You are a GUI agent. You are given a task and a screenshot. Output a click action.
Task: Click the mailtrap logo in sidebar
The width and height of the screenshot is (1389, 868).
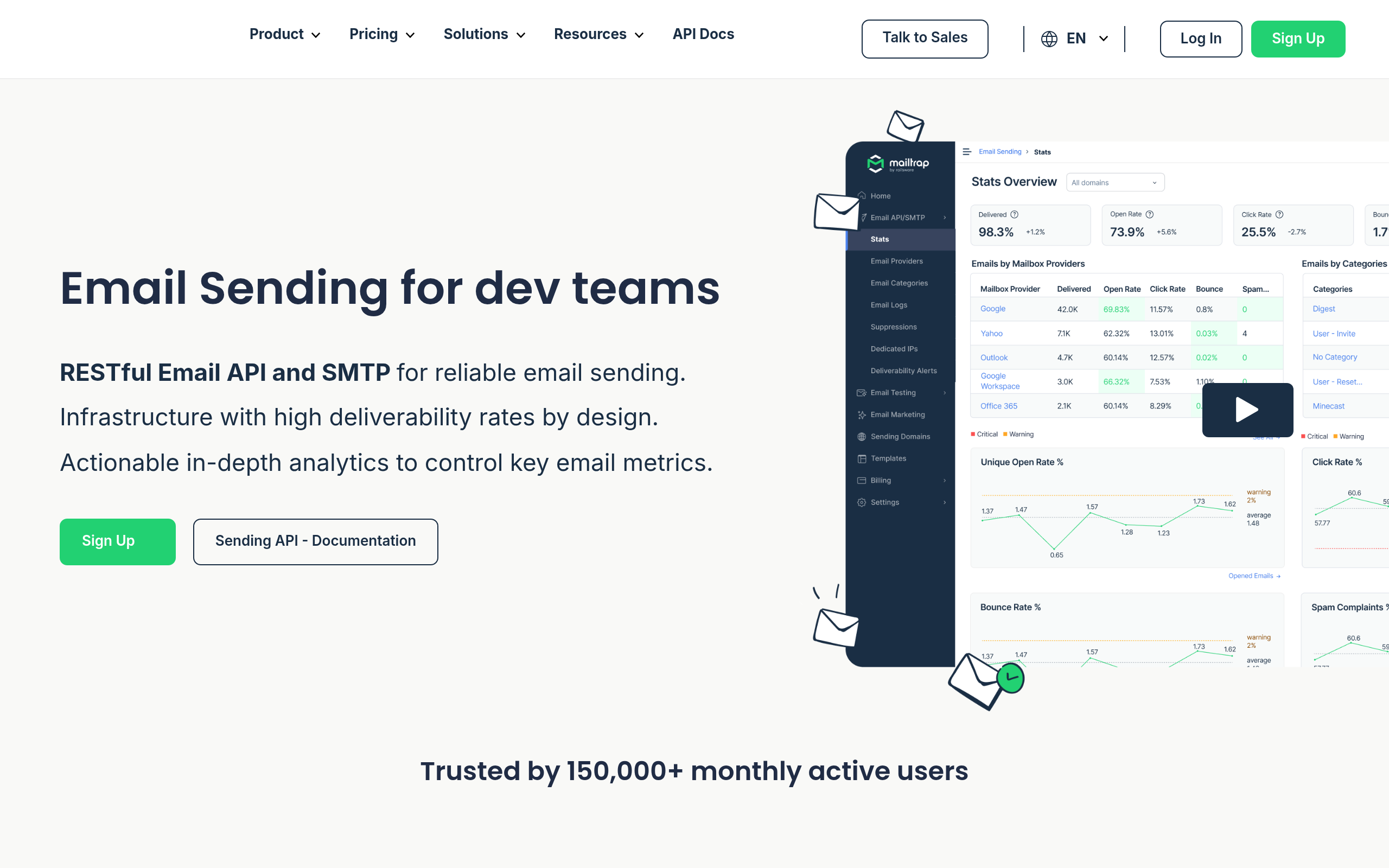pyautogui.click(x=897, y=164)
